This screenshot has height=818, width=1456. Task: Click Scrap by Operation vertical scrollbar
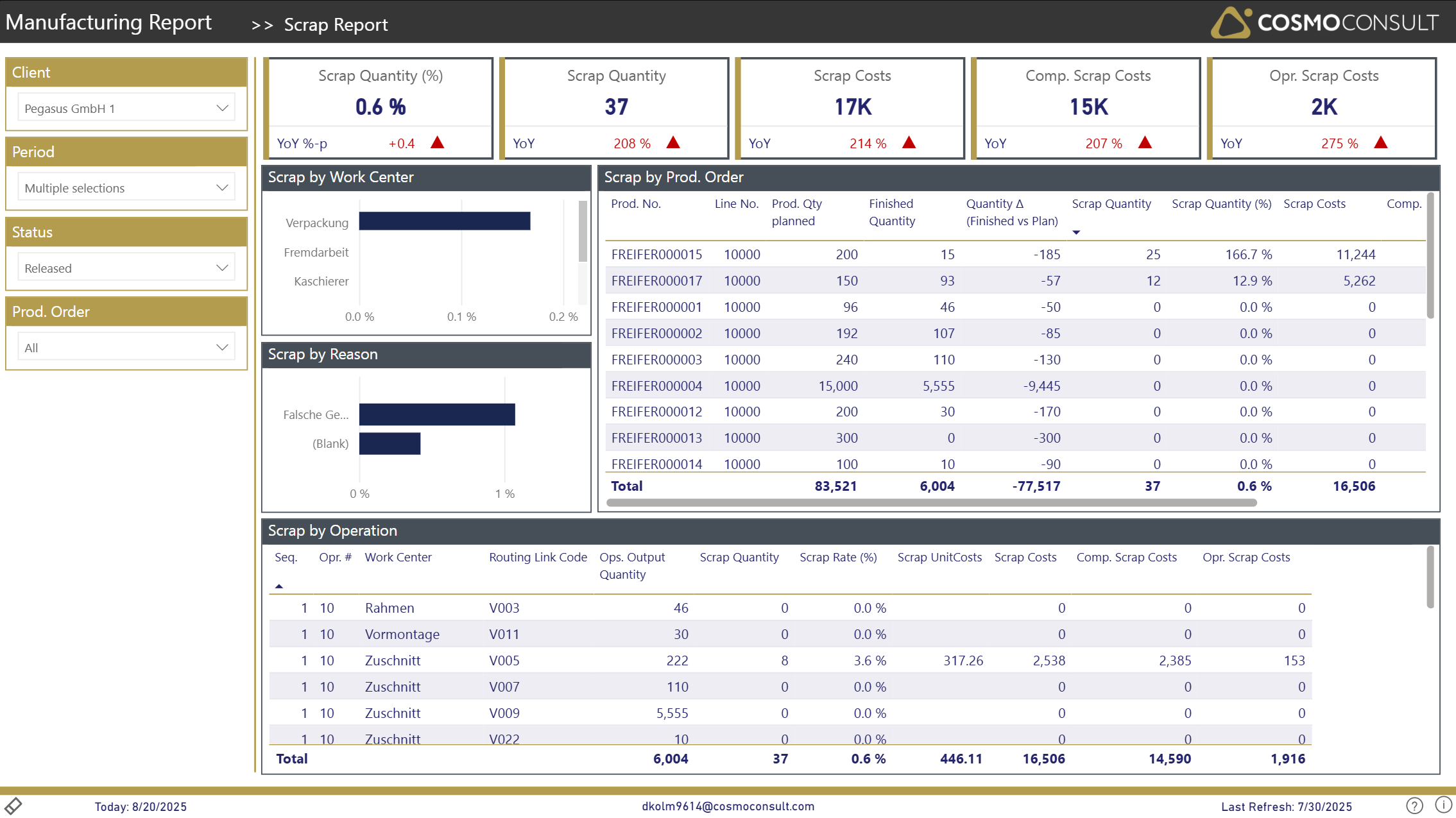pyautogui.click(x=1430, y=577)
